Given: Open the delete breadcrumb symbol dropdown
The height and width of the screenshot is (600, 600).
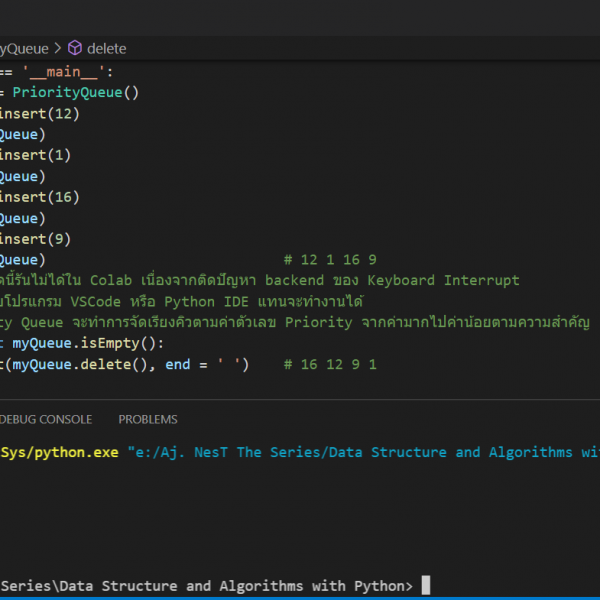Looking at the screenshot, I should pyautogui.click(x=106, y=48).
